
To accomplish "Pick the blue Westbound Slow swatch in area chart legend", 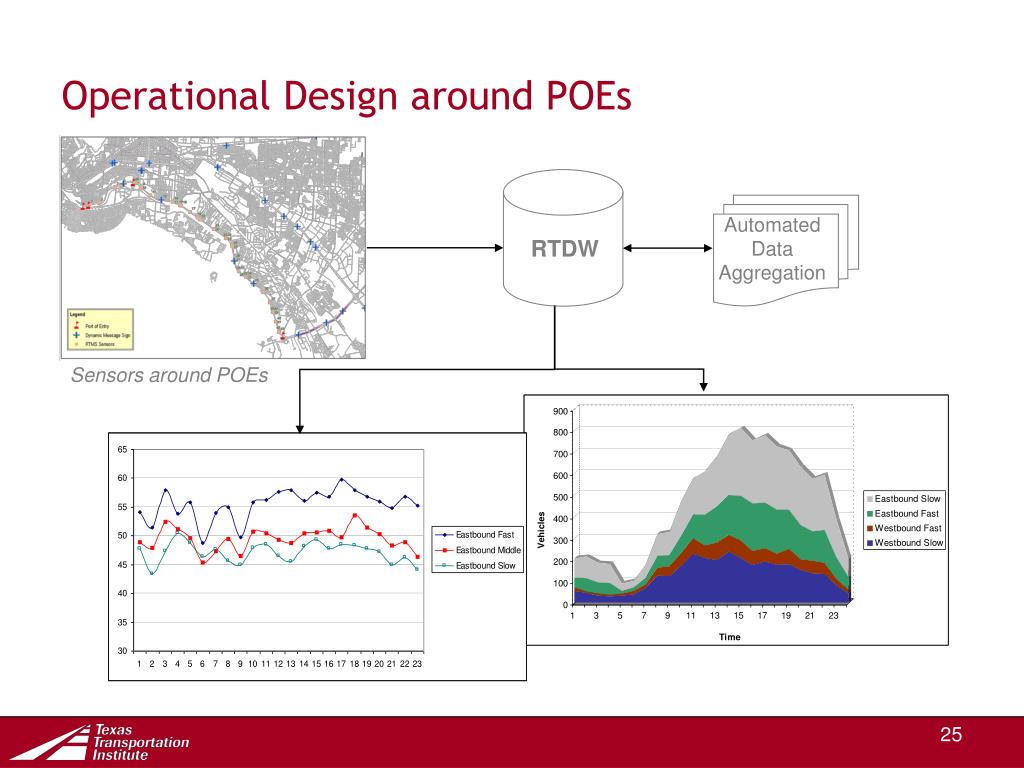I will pos(870,543).
